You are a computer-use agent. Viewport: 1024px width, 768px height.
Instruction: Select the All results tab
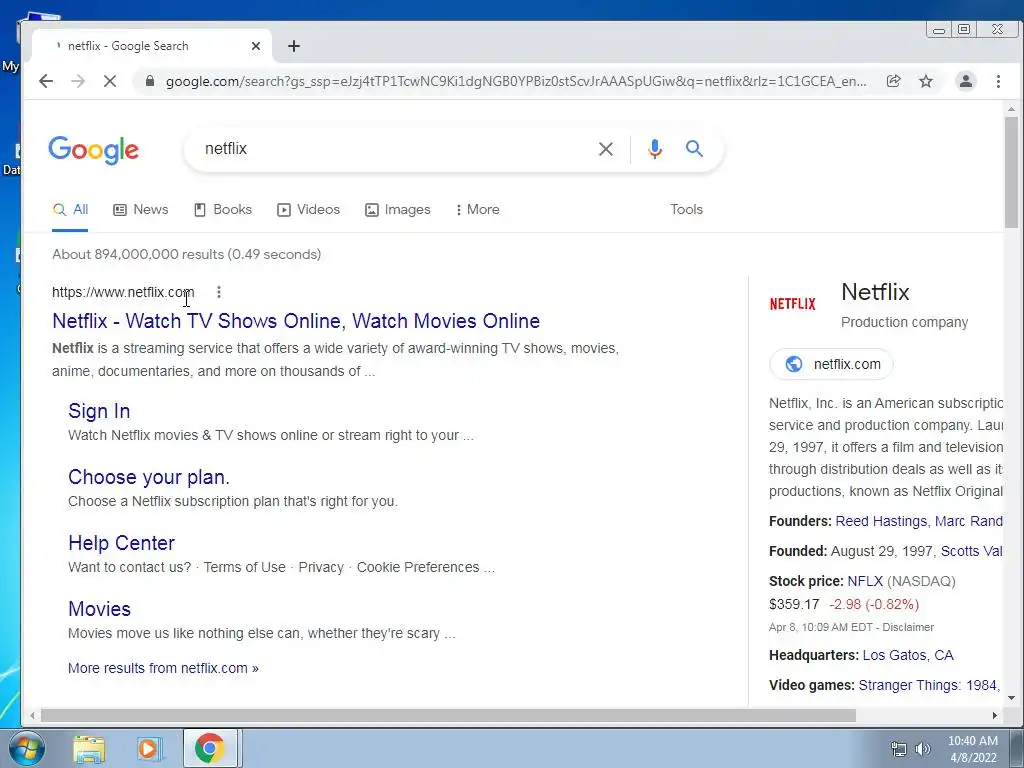point(70,210)
